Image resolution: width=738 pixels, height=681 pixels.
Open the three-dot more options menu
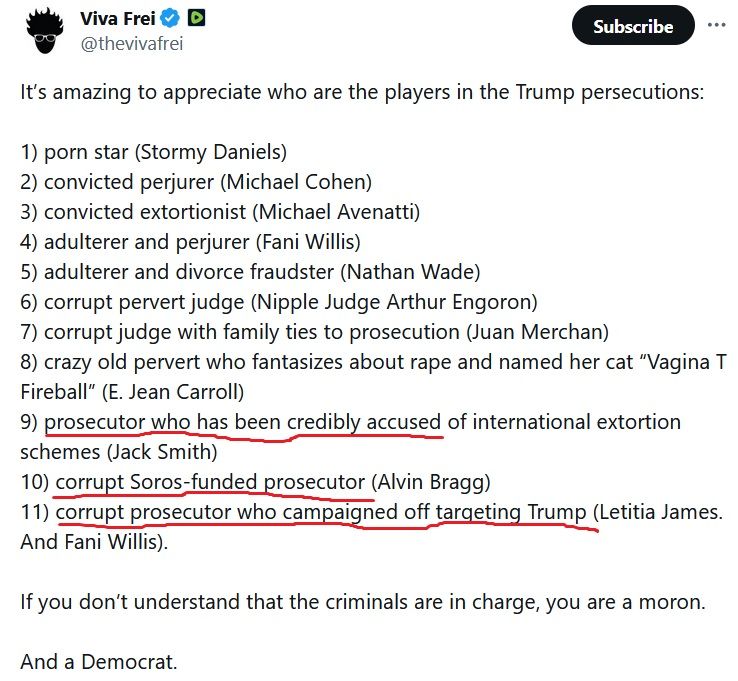pyautogui.click(x=716, y=25)
